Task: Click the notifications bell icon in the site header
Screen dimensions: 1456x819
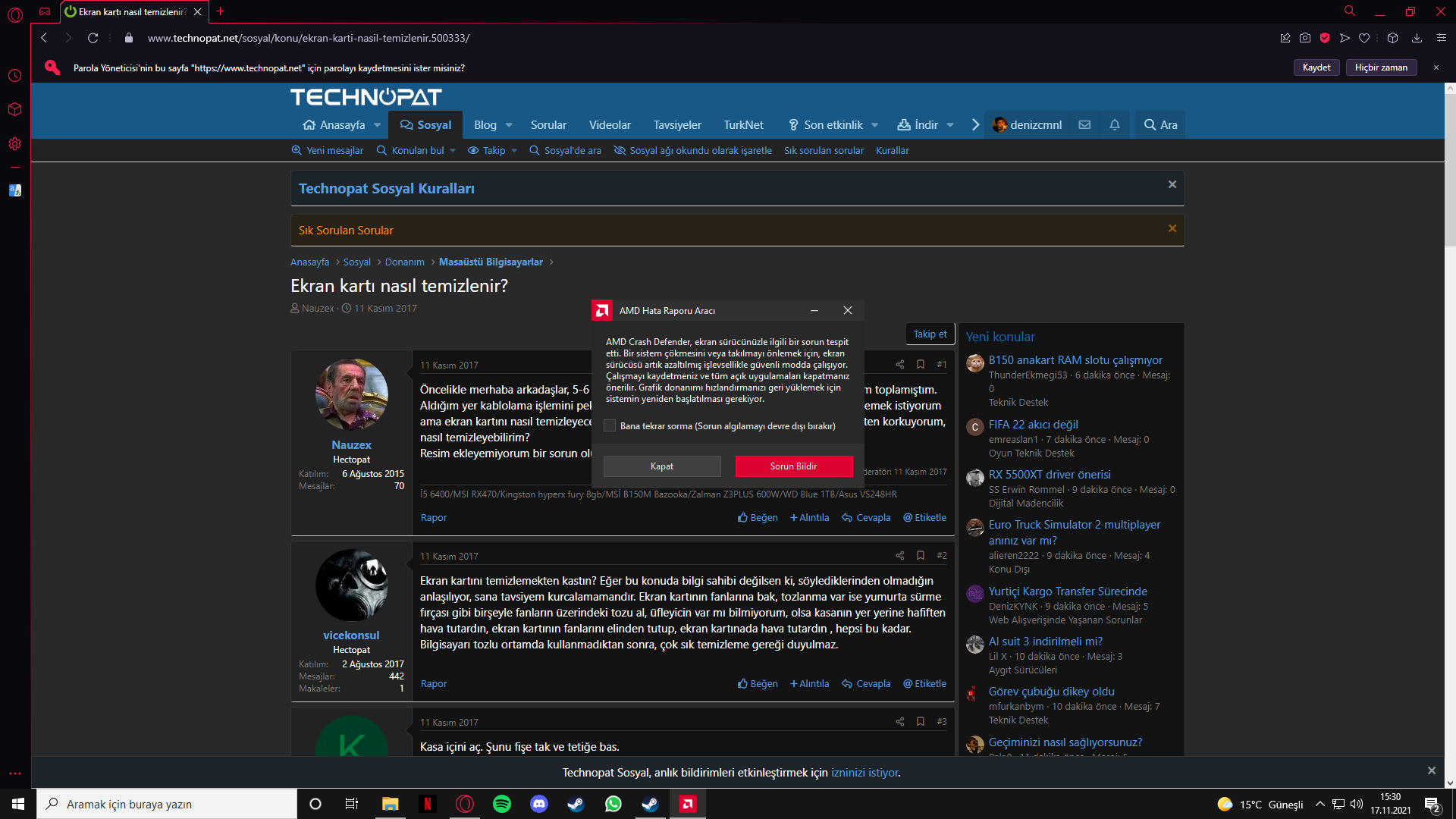Action: pyautogui.click(x=1114, y=125)
